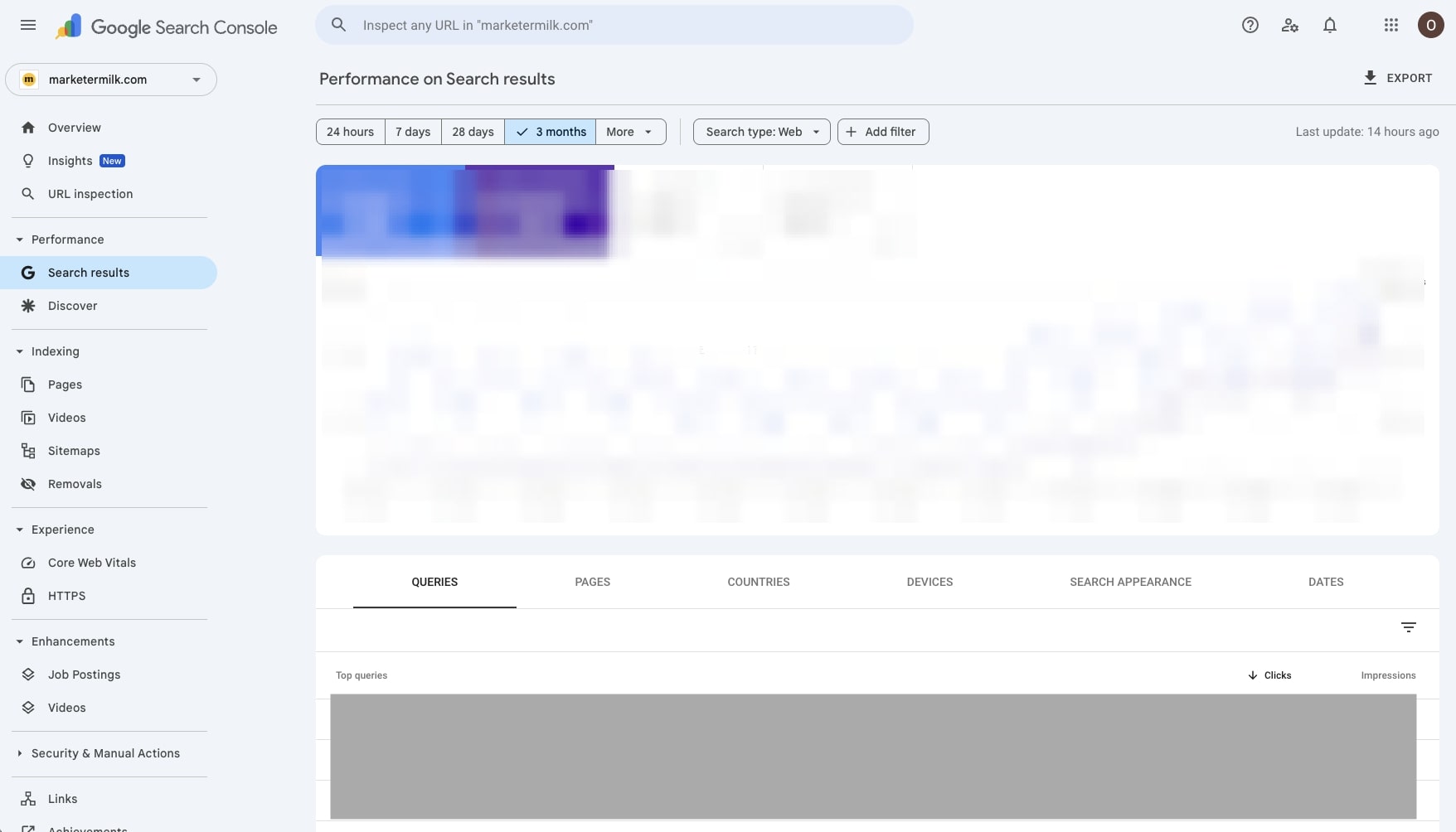Click the Pages documents icon

[28, 385]
